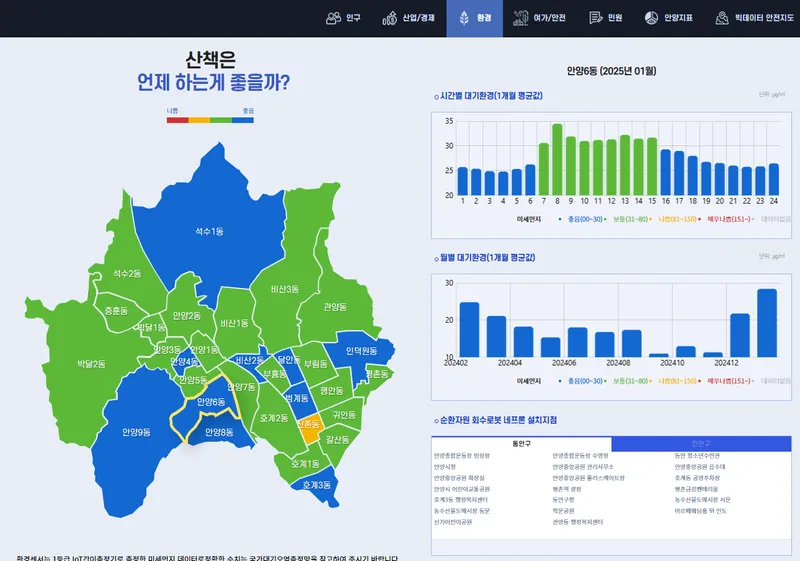Select 석수1동 district on the map

[x=209, y=232]
